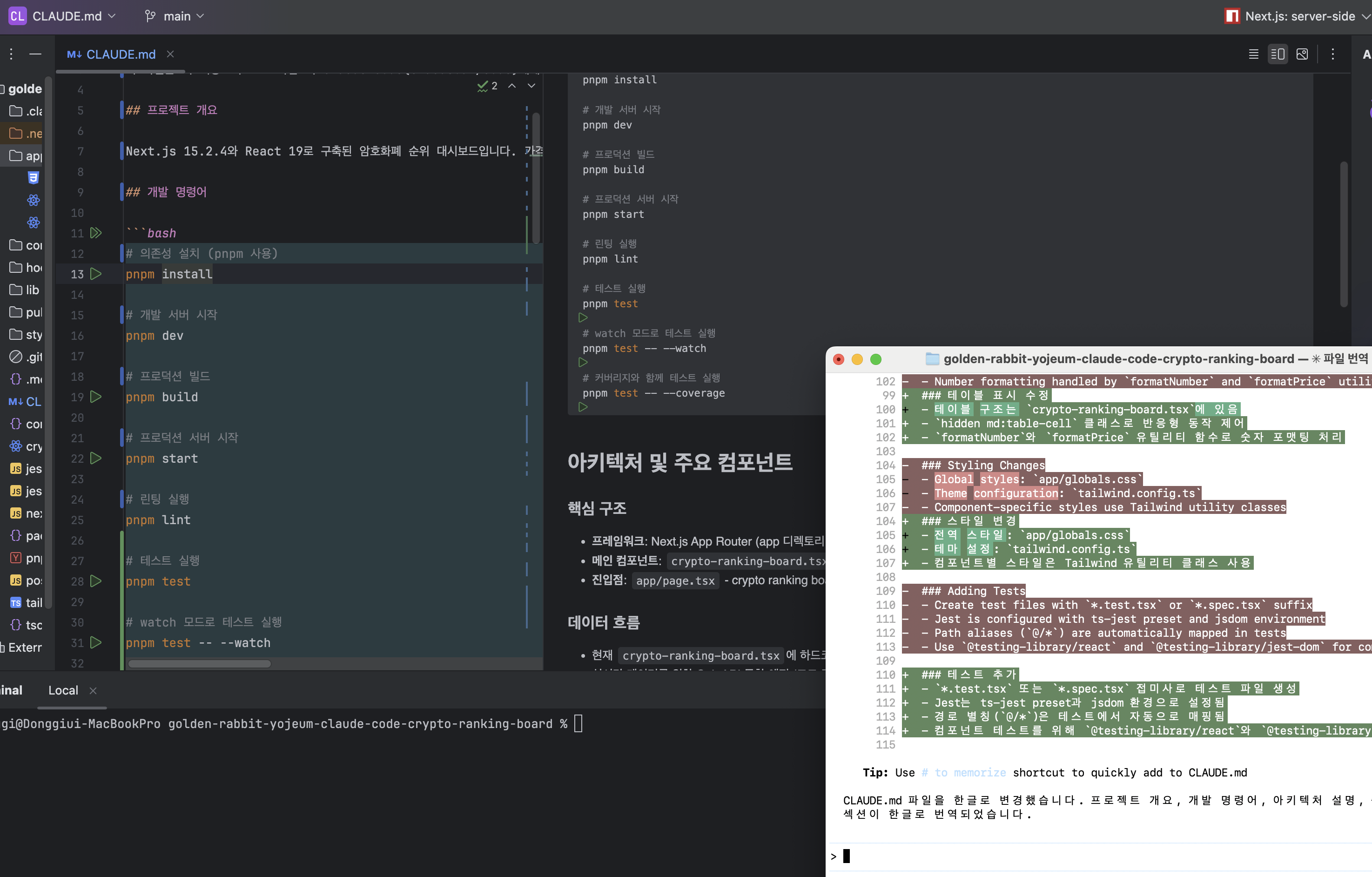Click preview run arrow under pnpm test
1372x877 pixels.
click(583, 317)
